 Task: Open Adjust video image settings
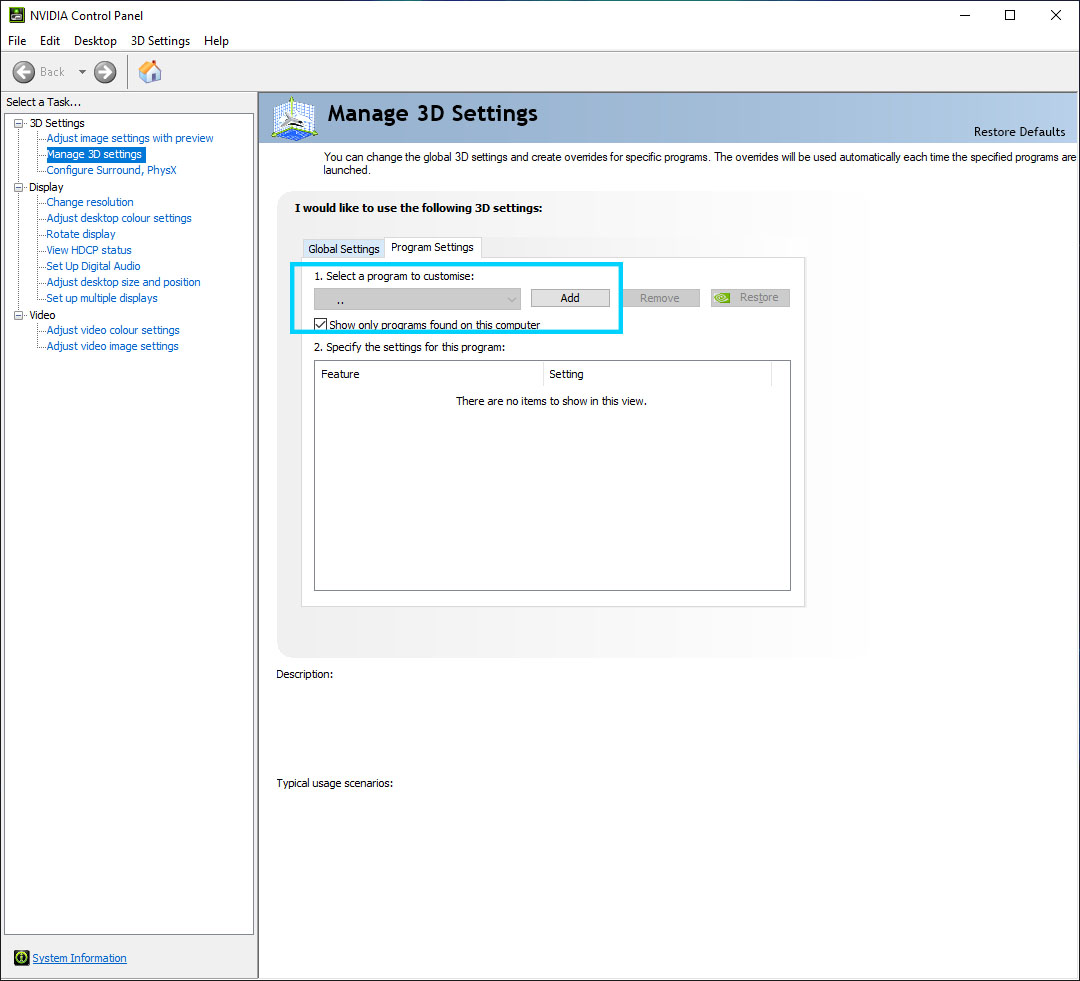[x=112, y=347]
